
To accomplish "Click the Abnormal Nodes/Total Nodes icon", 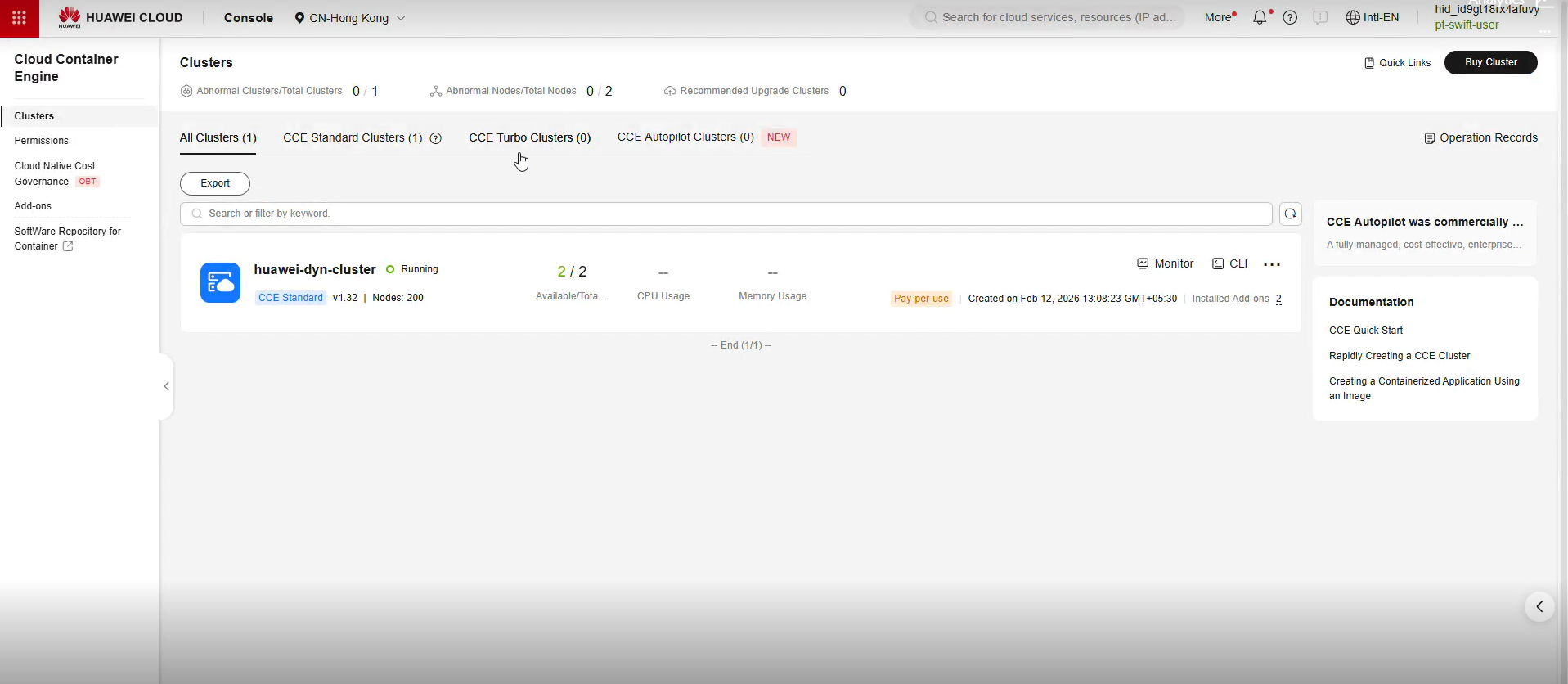I will tap(436, 91).
